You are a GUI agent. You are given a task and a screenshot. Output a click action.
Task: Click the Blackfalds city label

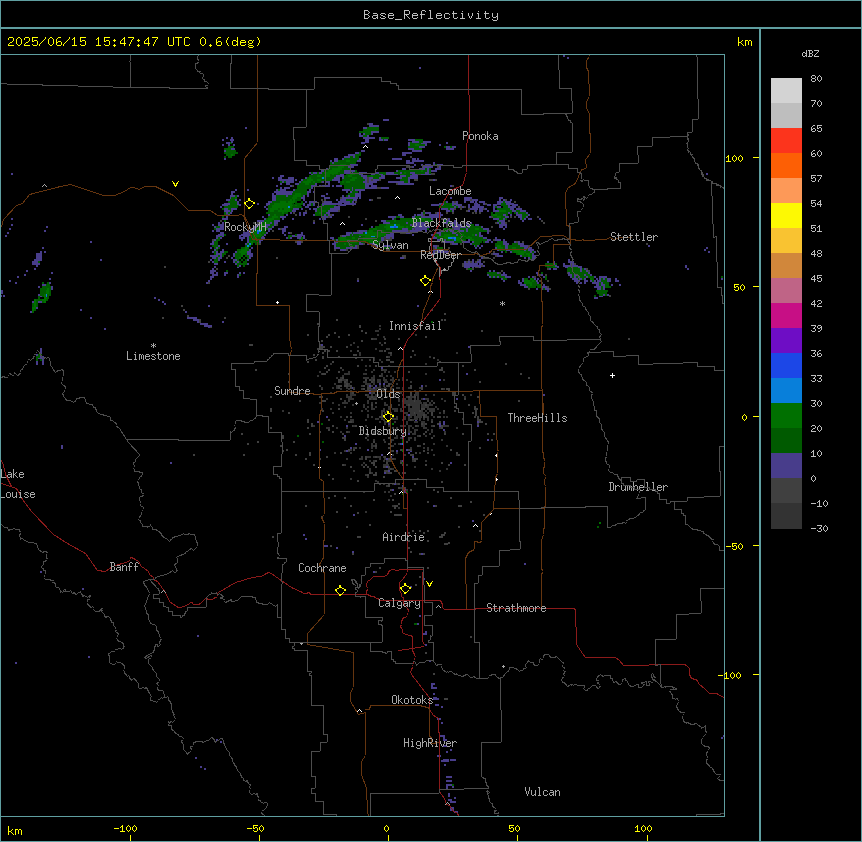(441, 223)
